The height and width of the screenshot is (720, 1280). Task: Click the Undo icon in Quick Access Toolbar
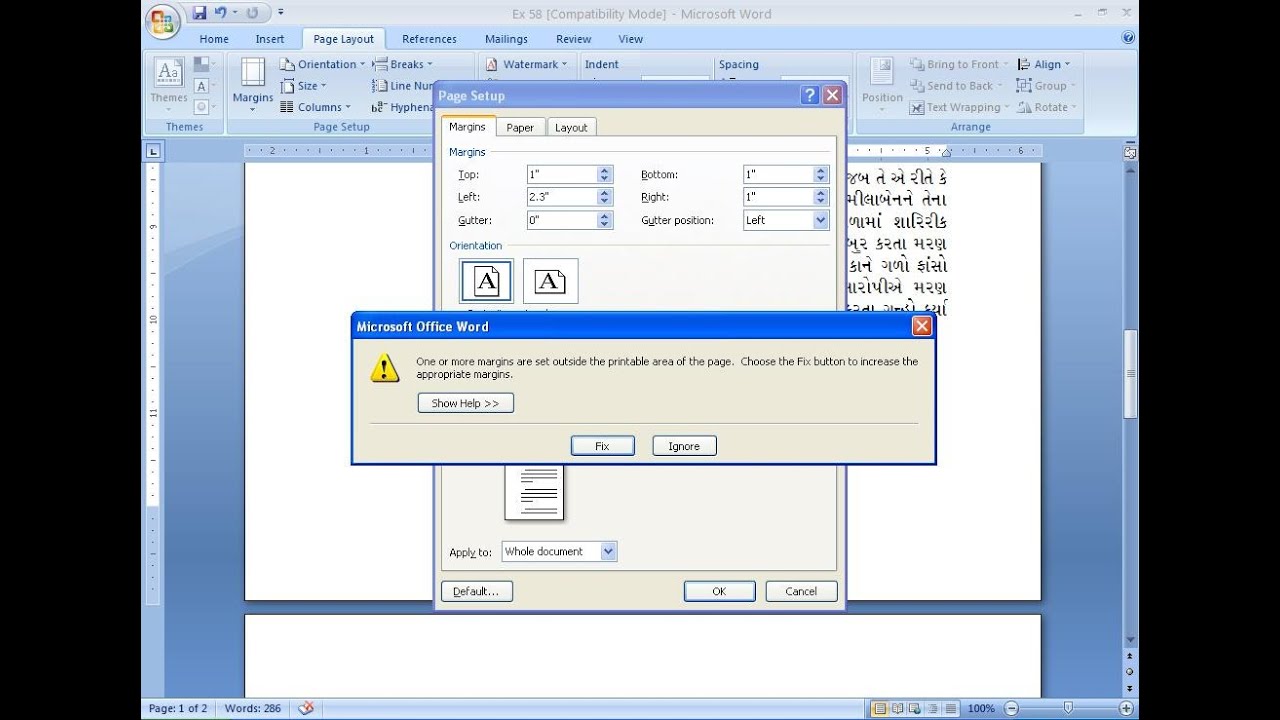tap(220, 13)
